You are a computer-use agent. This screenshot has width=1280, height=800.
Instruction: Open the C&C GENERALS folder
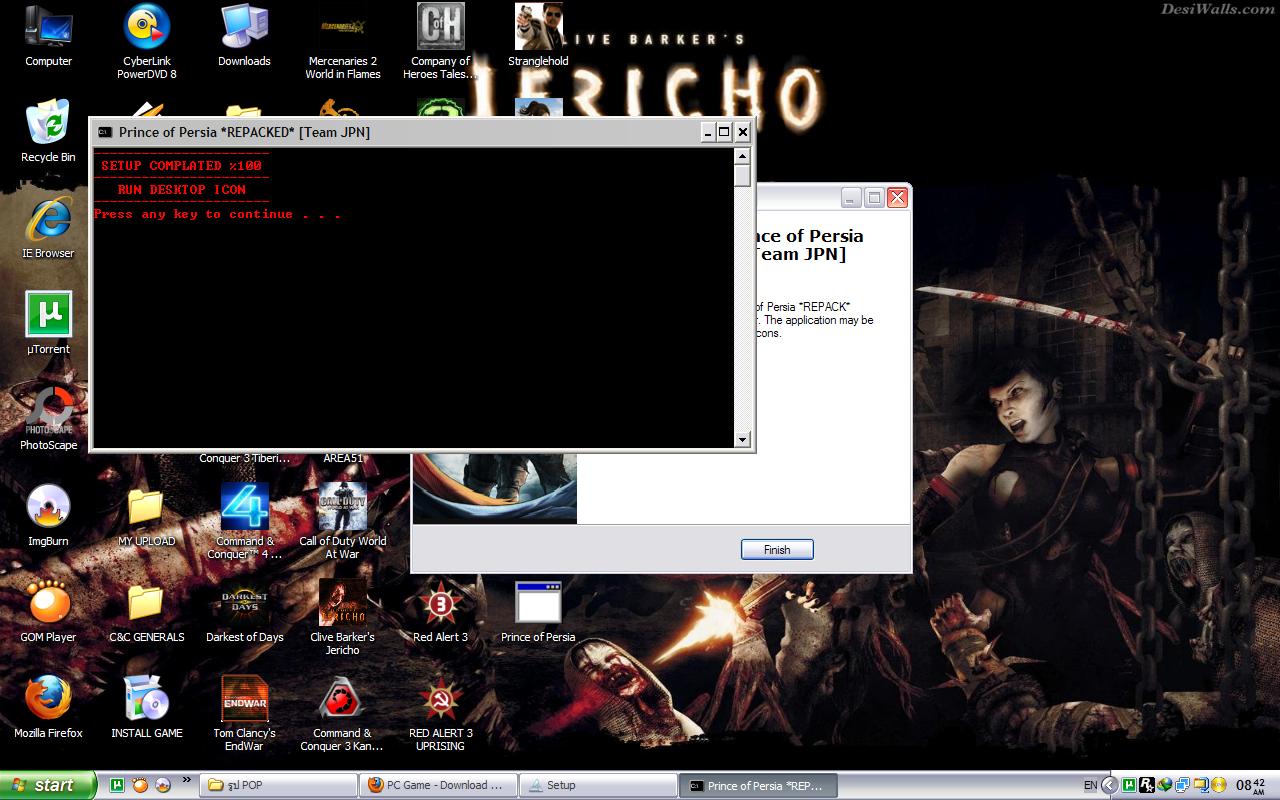click(146, 611)
